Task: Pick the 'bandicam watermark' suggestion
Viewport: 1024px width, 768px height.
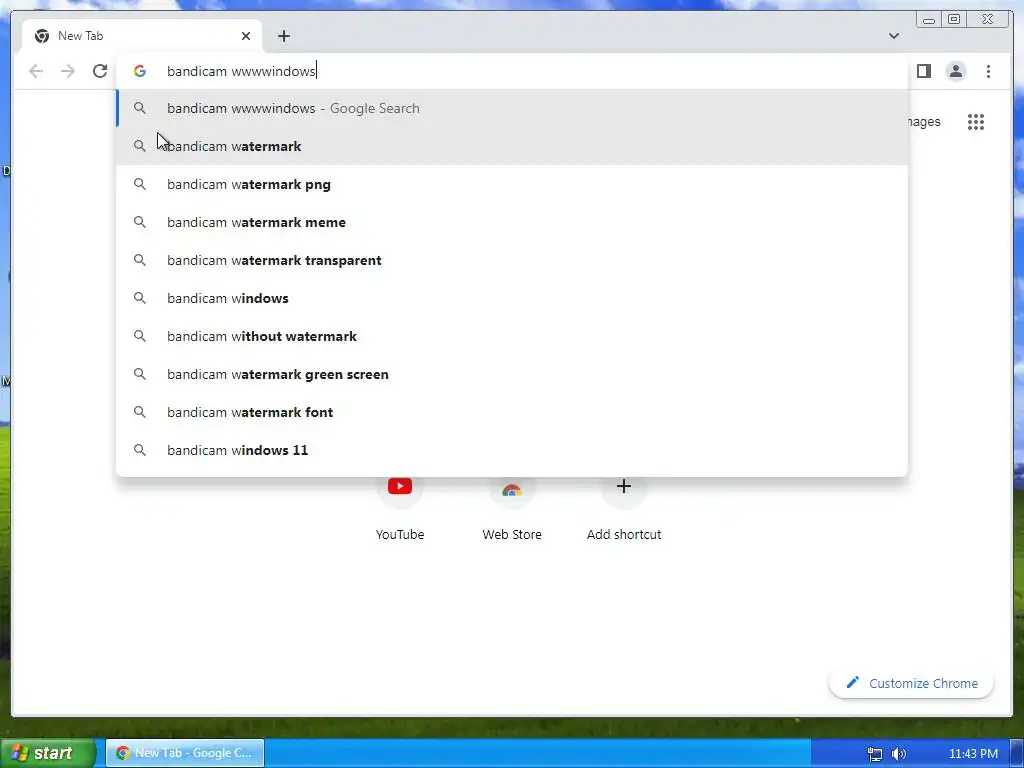Action: tap(512, 146)
